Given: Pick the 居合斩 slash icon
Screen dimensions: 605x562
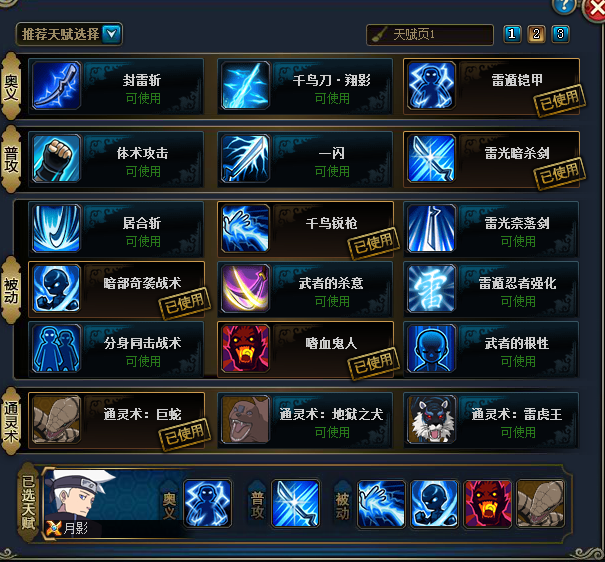Looking at the screenshot, I should (x=56, y=228).
